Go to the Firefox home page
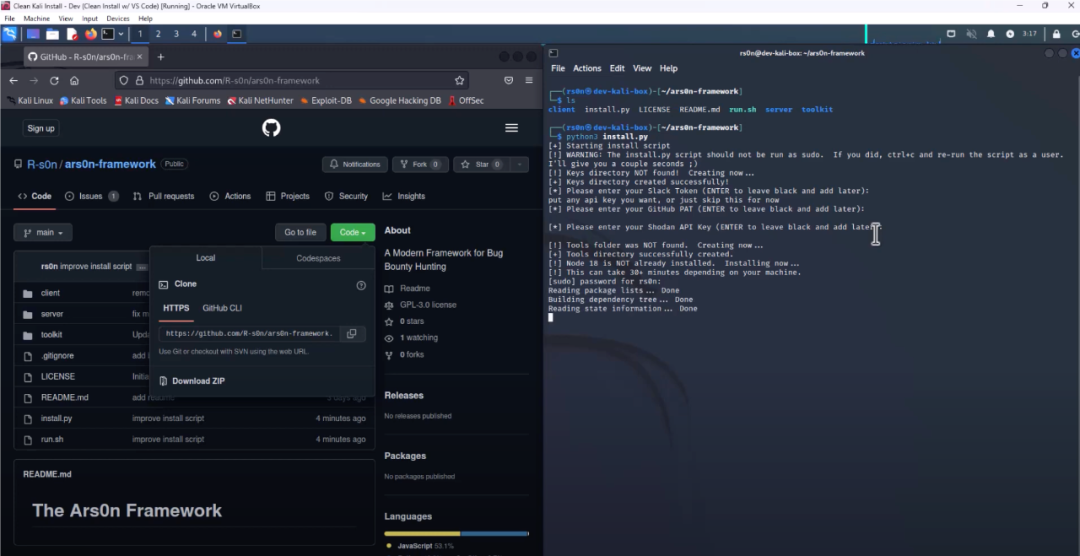1080x556 pixels. click(74, 81)
